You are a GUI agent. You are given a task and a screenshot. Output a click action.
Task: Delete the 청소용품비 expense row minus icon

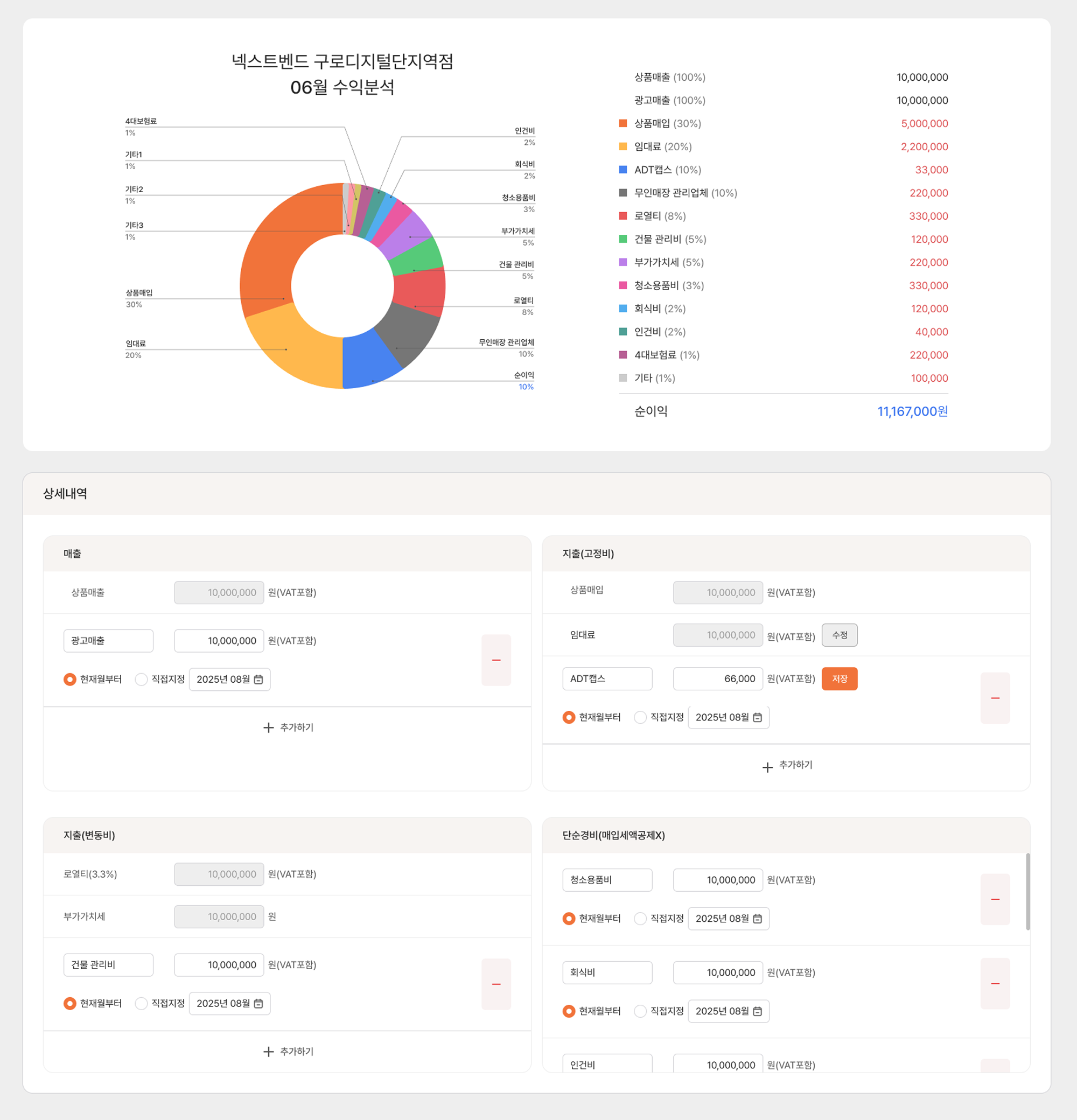point(995,899)
